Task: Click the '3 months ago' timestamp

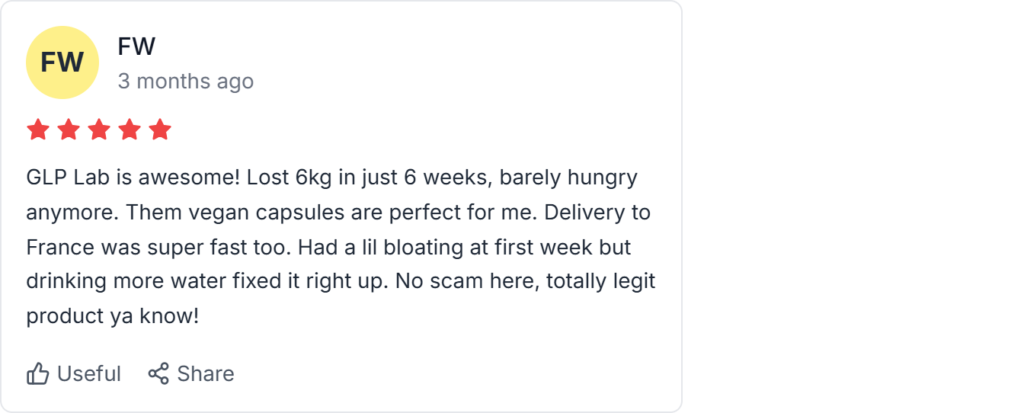Action: [185, 81]
